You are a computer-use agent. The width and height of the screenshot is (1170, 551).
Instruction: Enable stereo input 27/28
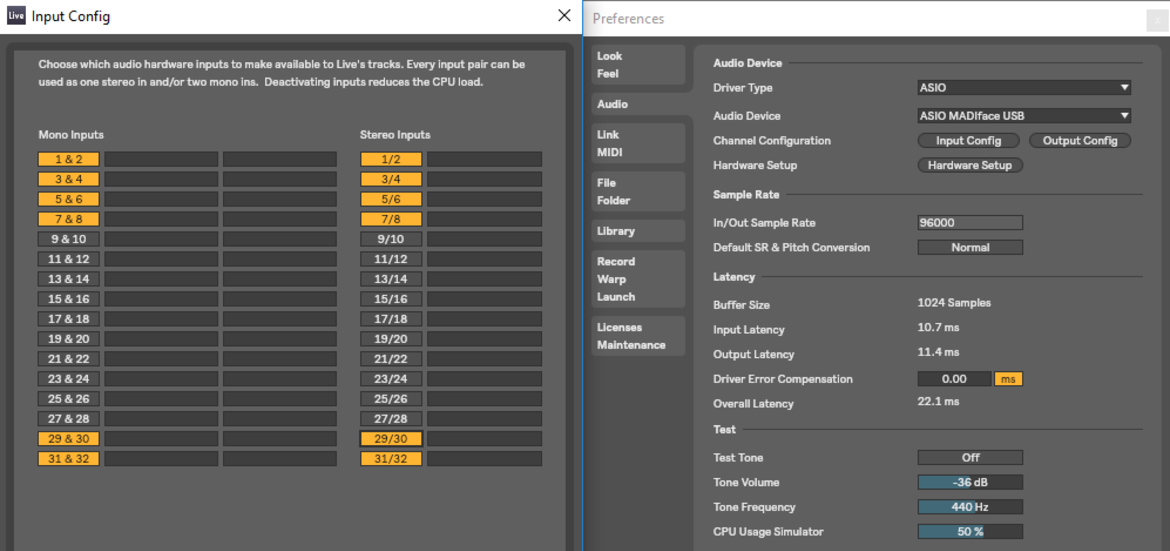pyautogui.click(x=391, y=418)
